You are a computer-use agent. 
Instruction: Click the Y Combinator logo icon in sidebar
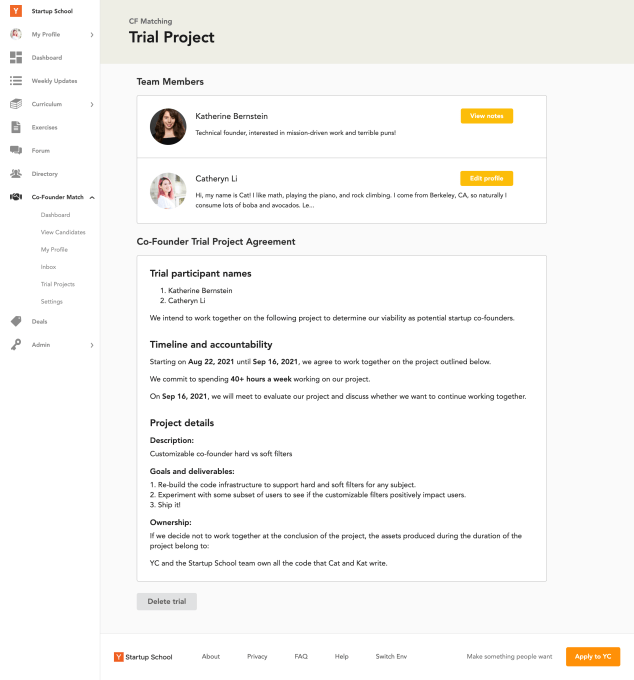tap(16, 11)
